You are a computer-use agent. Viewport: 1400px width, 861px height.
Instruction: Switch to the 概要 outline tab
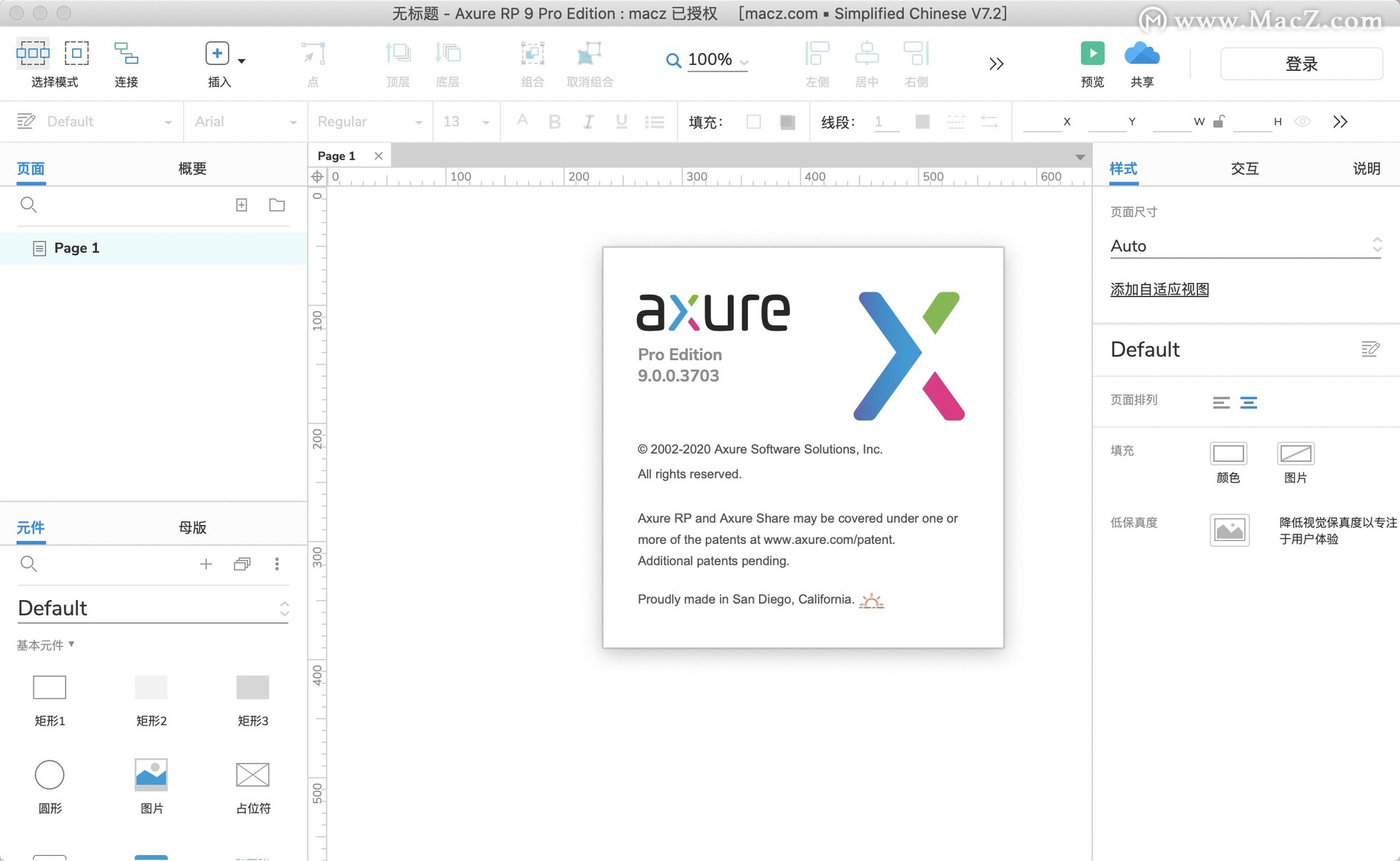[192, 169]
